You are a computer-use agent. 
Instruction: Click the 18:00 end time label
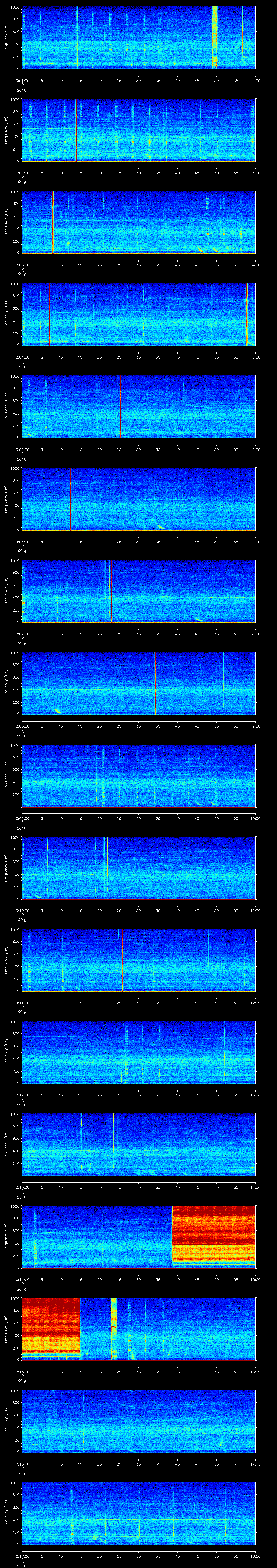256,1556
